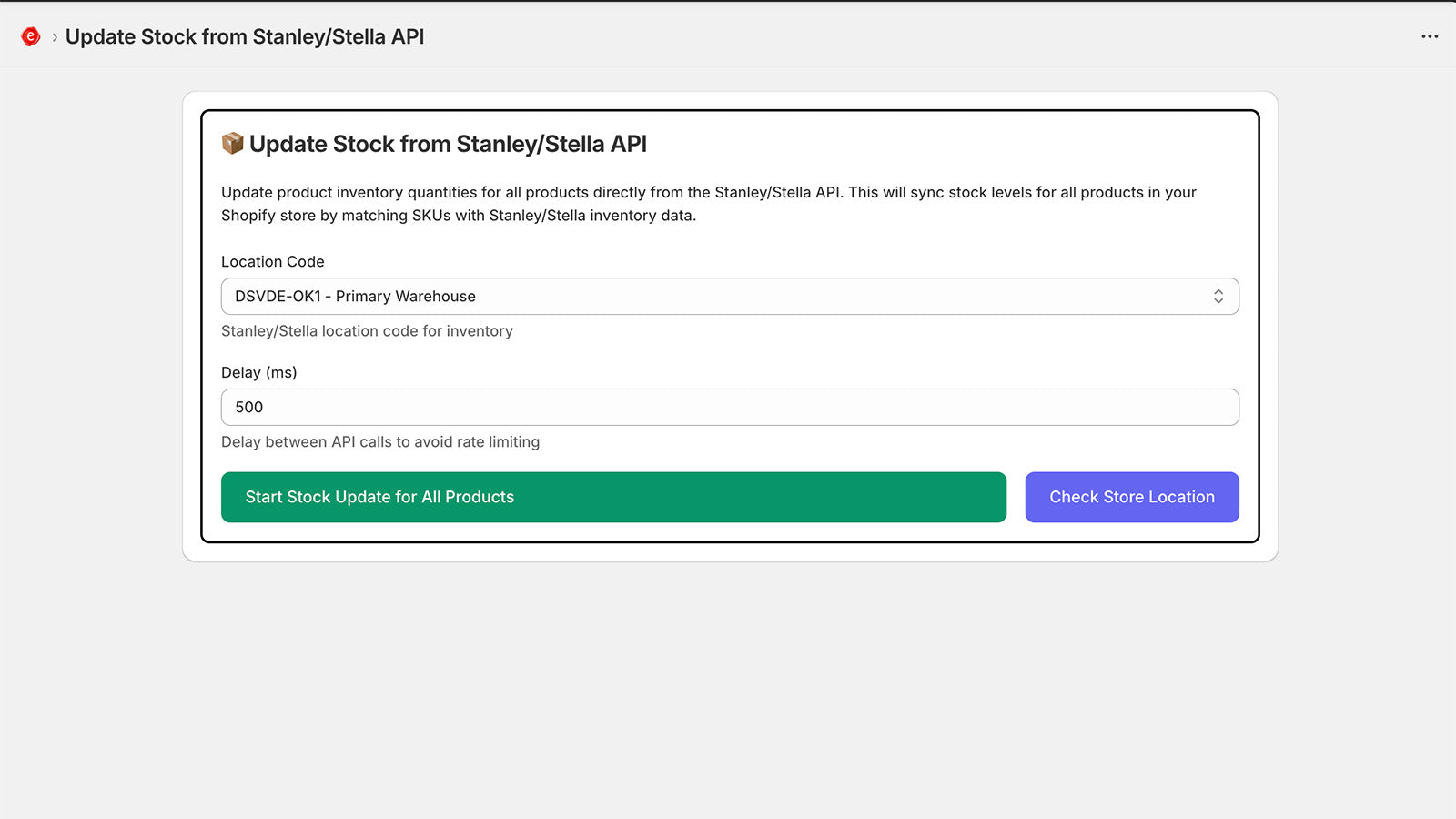The width and height of the screenshot is (1456, 819).
Task: Click the Delay (ms) label
Action: (259, 372)
